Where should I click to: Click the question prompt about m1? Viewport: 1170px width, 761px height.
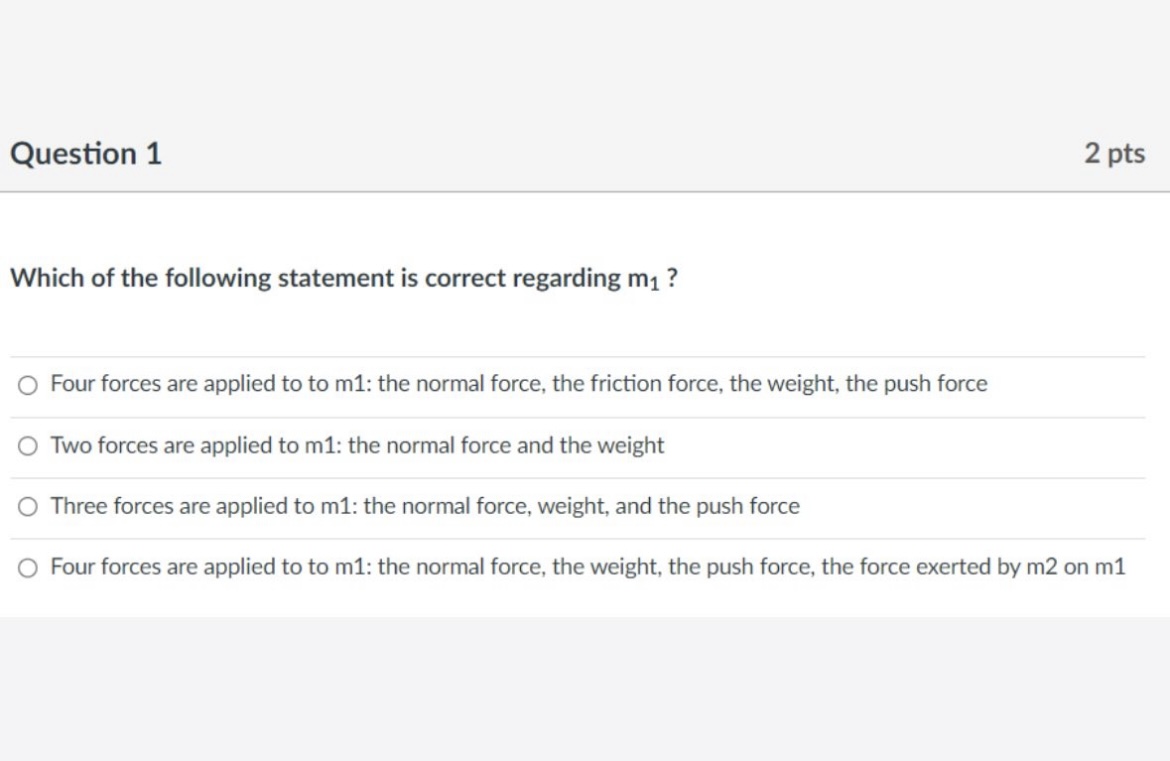coord(345,278)
